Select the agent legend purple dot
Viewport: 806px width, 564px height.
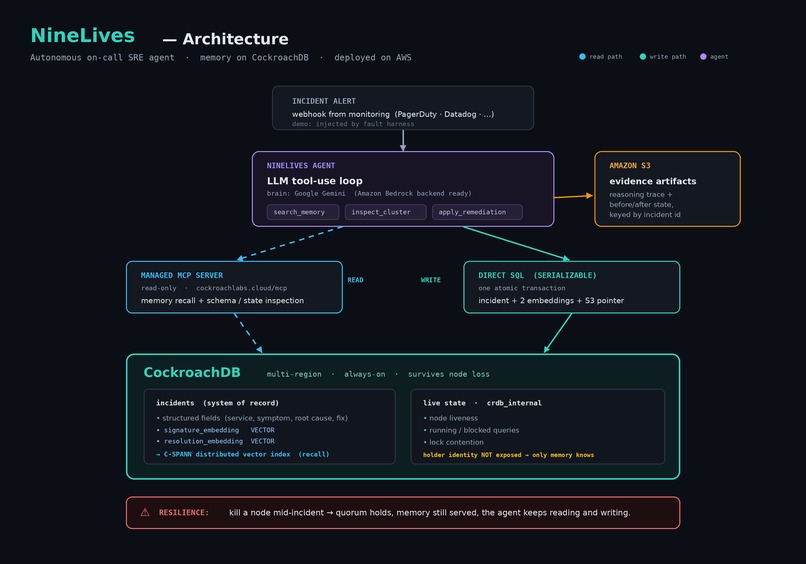click(x=703, y=57)
